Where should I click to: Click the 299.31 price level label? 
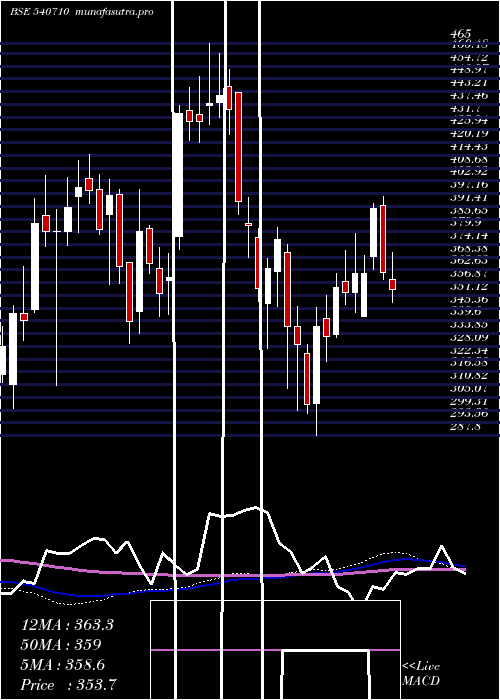click(468, 401)
